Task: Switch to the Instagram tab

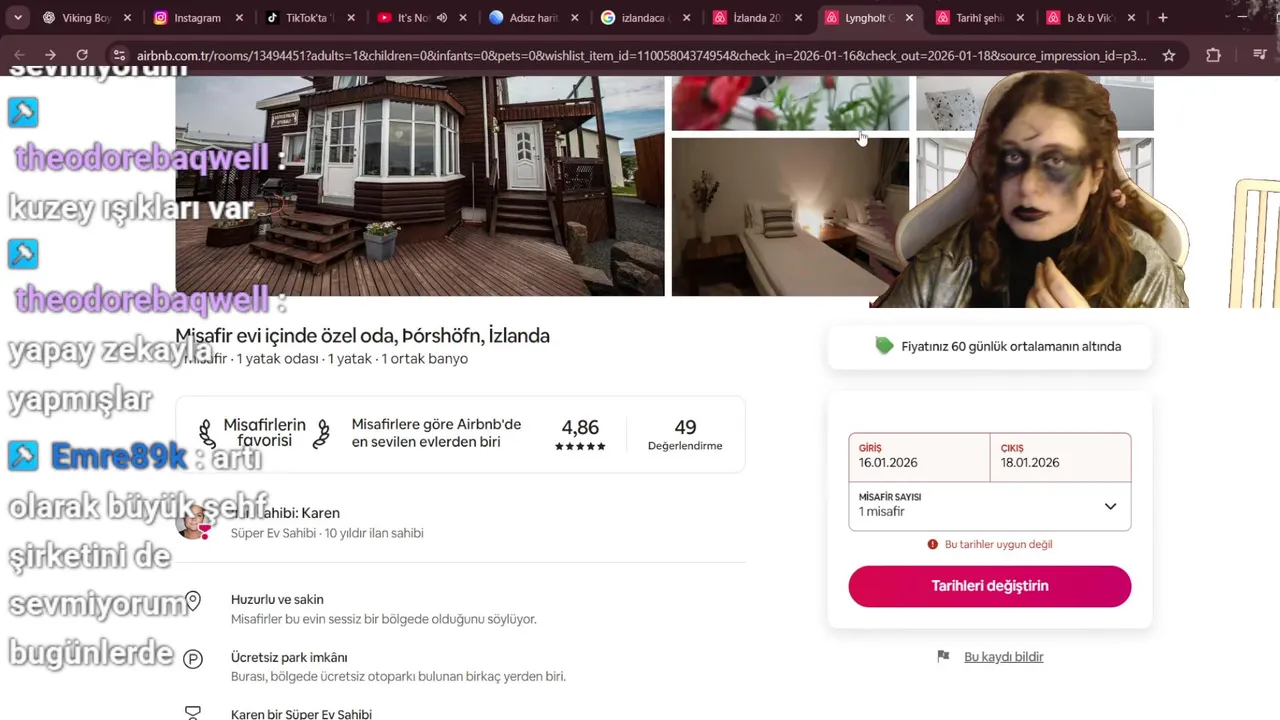Action: point(198,18)
